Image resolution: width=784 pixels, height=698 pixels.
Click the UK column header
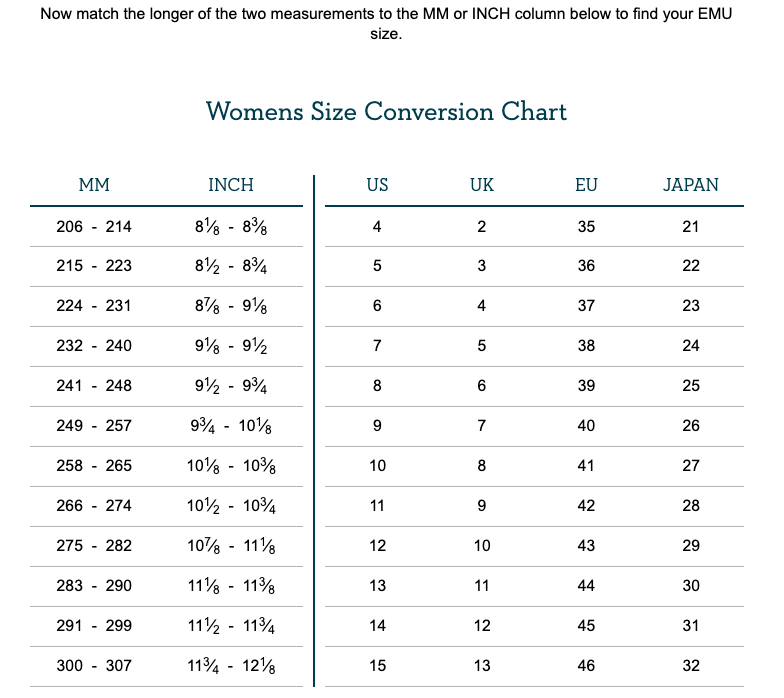click(482, 185)
